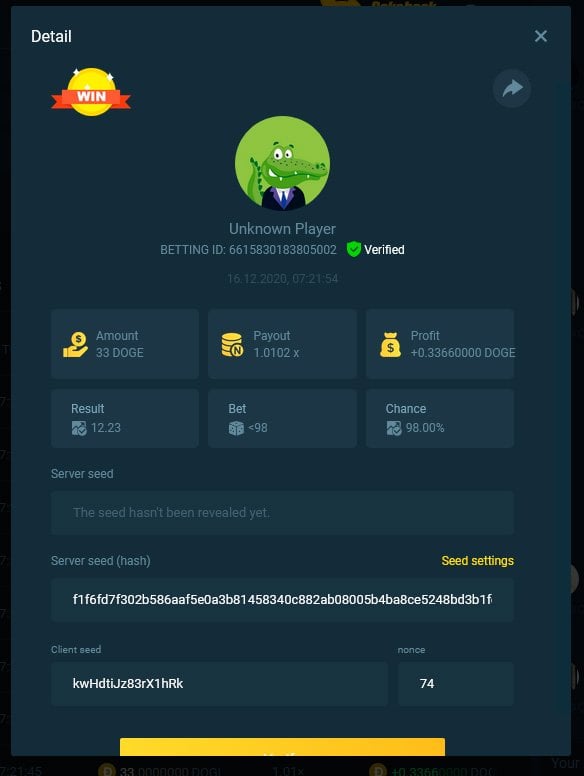Click the Result chart icon
The width and height of the screenshot is (584, 776).
coord(79,428)
